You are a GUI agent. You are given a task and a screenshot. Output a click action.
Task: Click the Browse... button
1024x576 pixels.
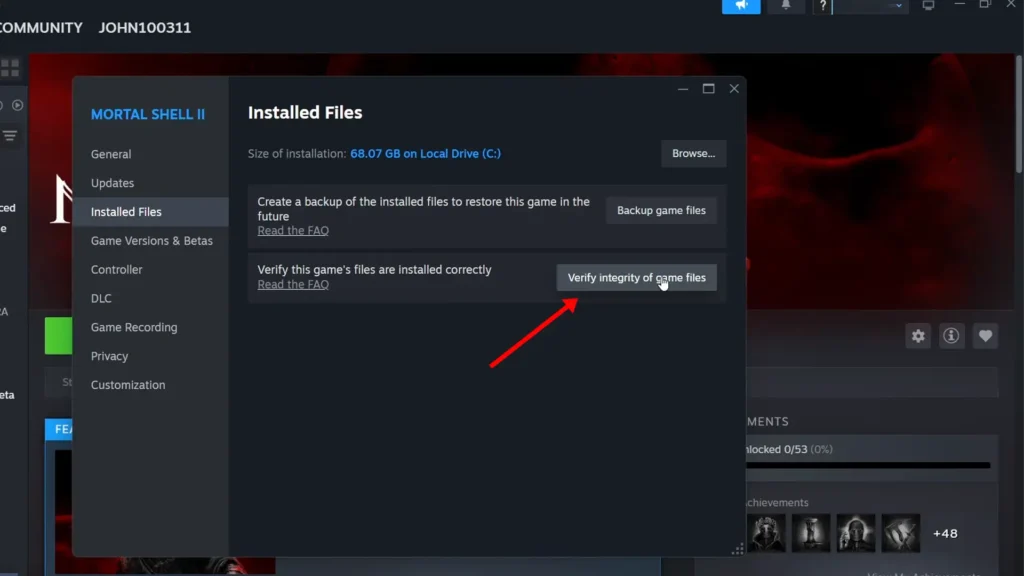point(694,153)
